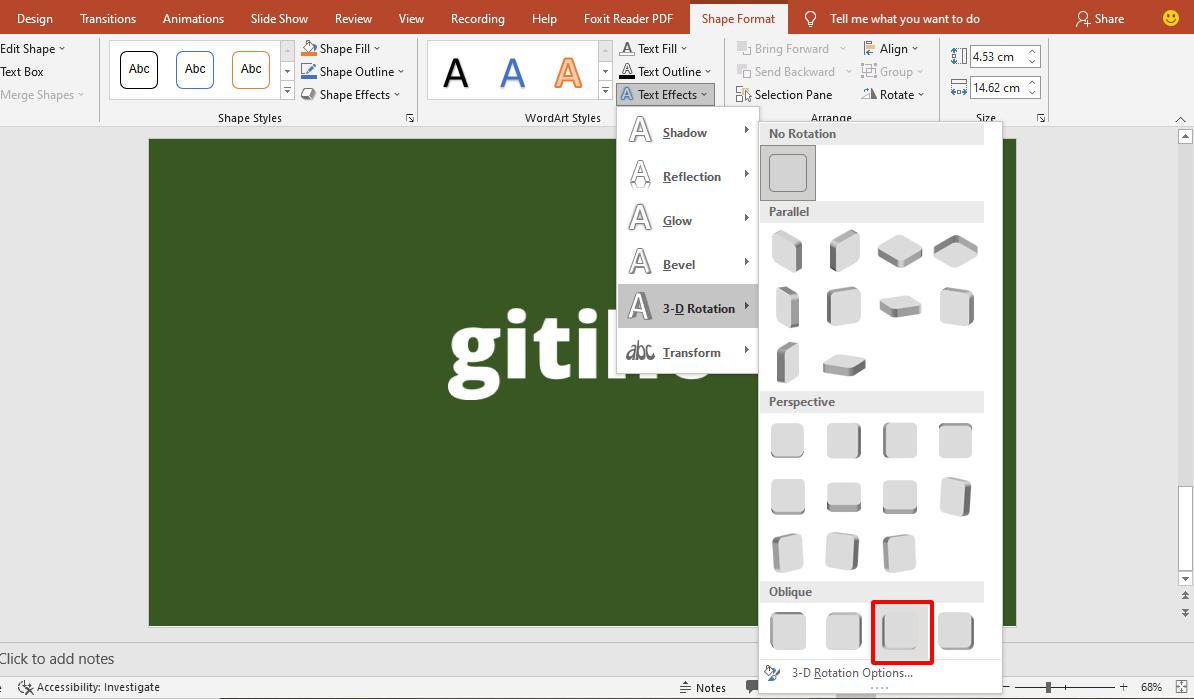Click the Share button
This screenshot has height=699, width=1194.
1100,18
